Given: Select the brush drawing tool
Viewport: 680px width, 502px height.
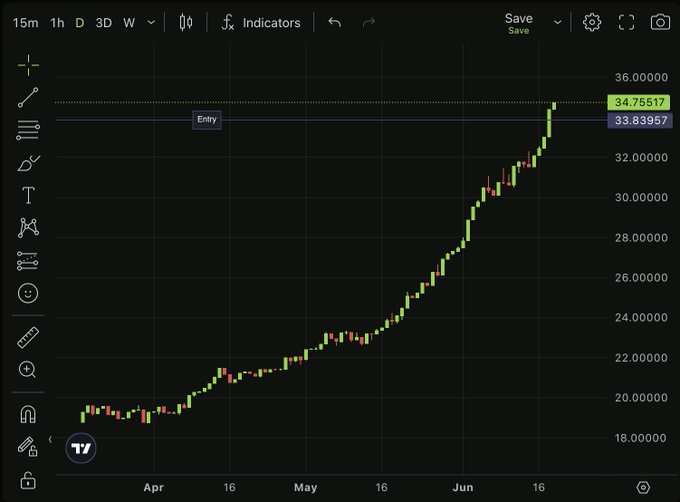Looking at the screenshot, I should pos(28,163).
